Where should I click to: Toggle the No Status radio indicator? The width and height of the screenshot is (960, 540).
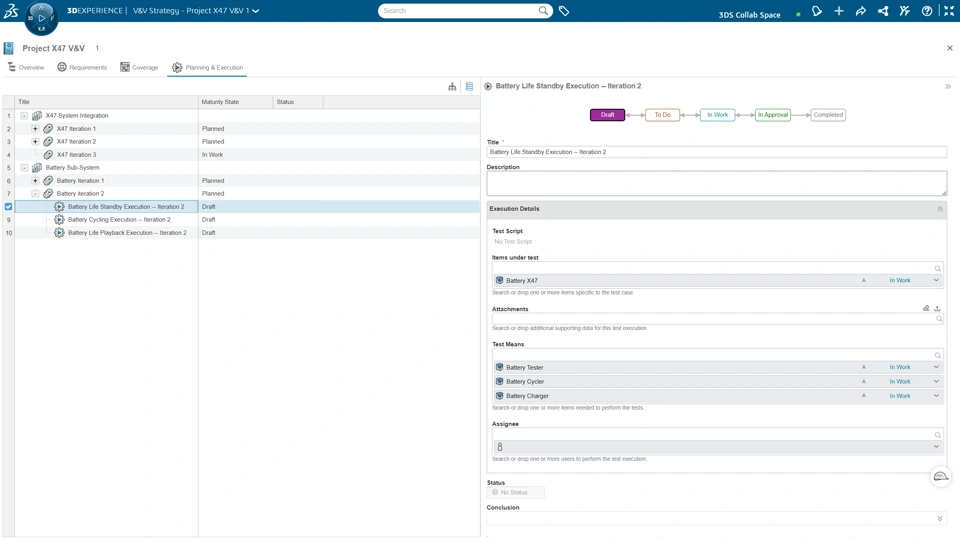[495, 492]
